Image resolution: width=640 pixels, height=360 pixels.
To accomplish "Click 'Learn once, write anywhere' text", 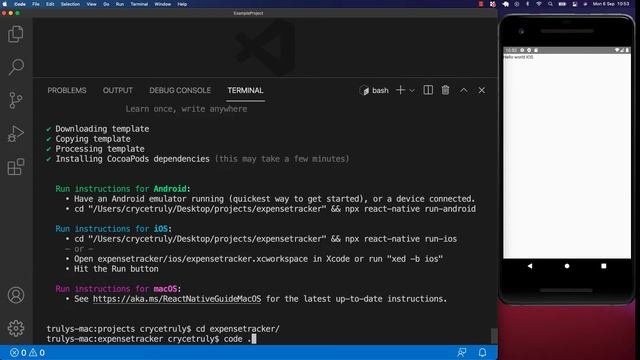I will click(186, 109).
